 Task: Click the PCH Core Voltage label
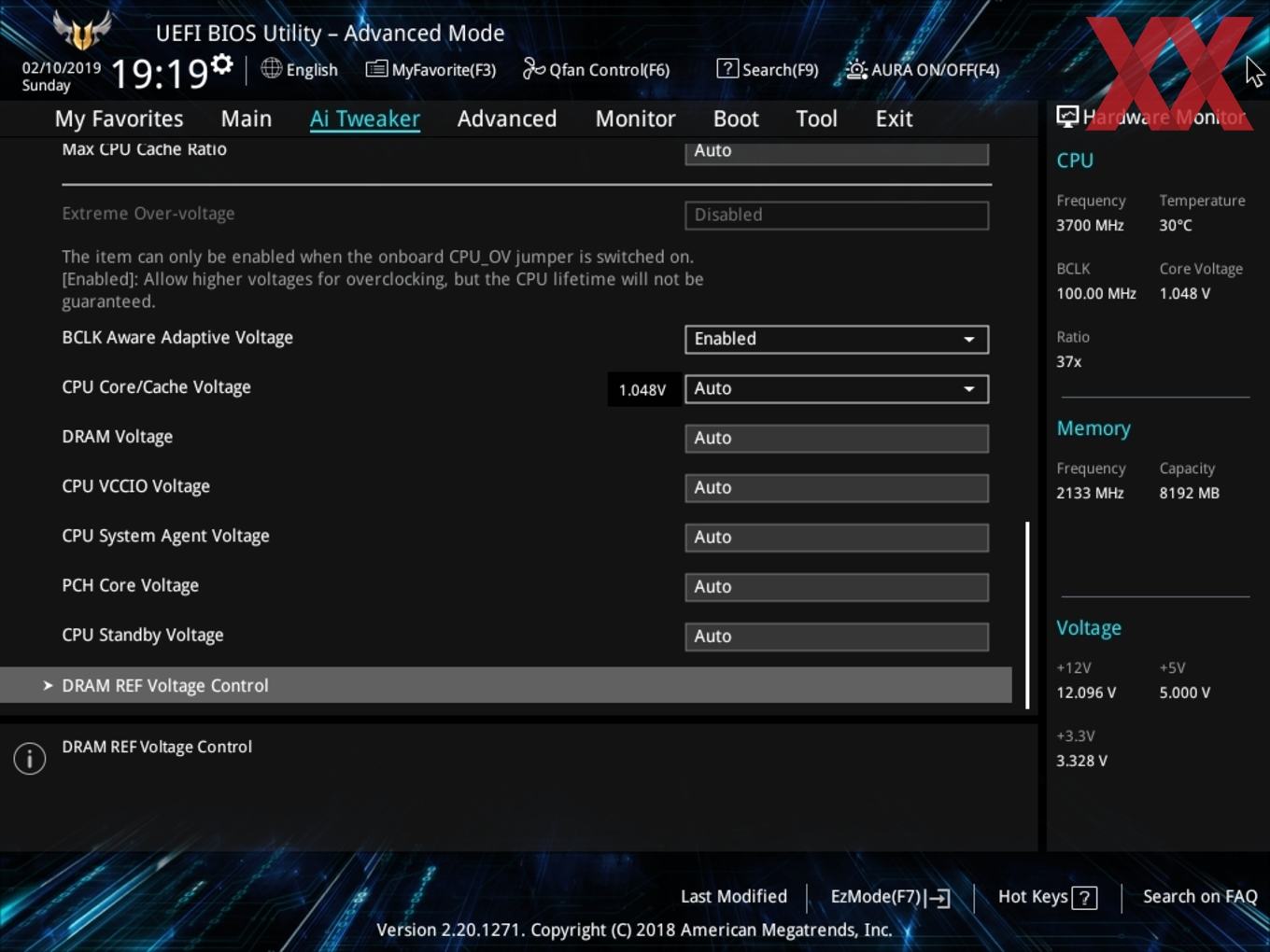130,585
